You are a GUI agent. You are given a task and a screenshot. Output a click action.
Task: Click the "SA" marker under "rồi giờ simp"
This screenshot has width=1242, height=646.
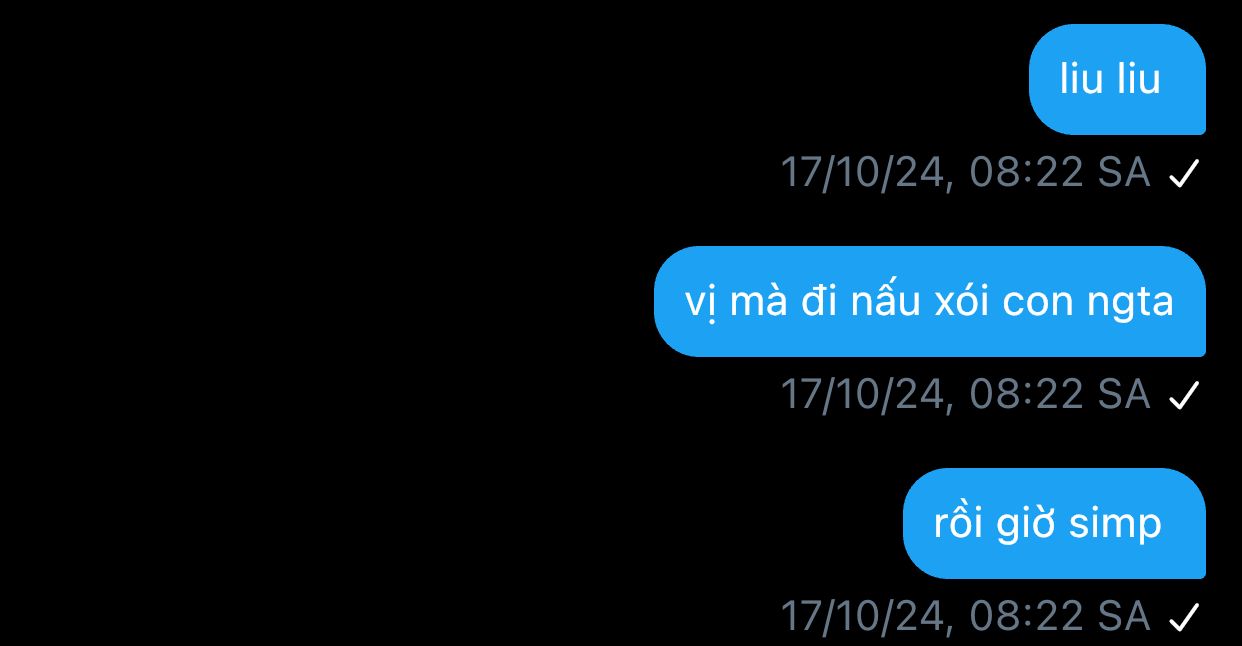[x=1124, y=617]
